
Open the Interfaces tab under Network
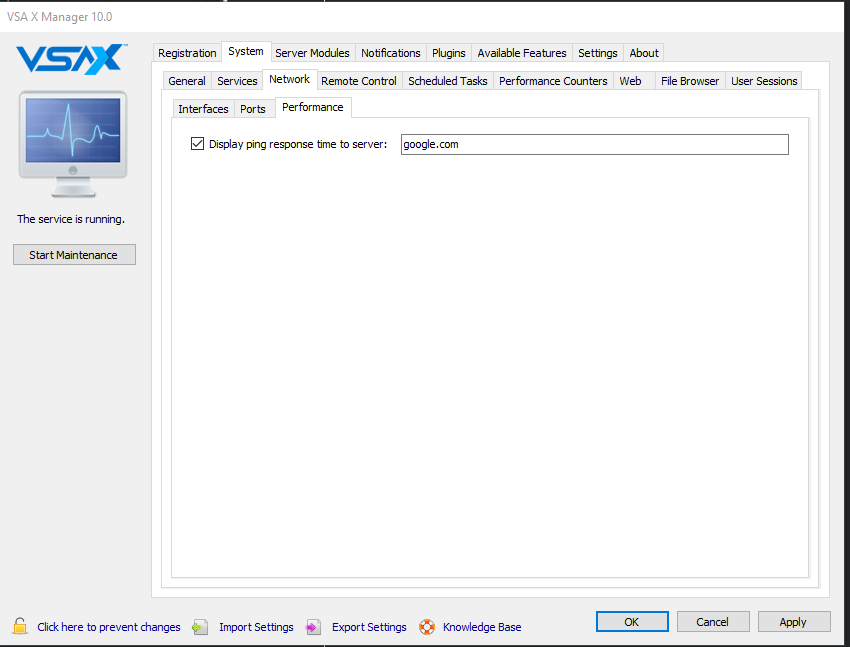(x=203, y=109)
